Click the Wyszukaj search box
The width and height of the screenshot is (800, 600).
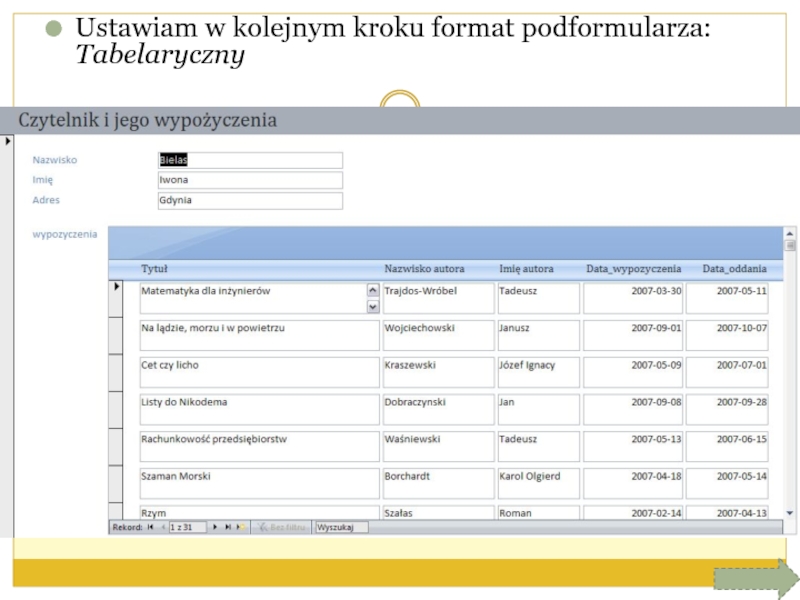(x=341, y=527)
